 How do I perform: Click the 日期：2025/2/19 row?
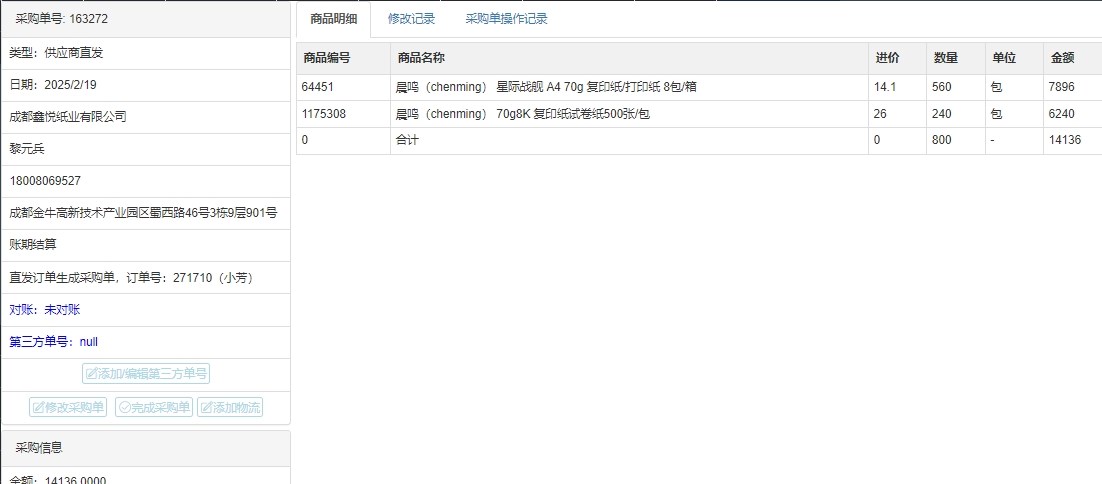tap(145, 85)
